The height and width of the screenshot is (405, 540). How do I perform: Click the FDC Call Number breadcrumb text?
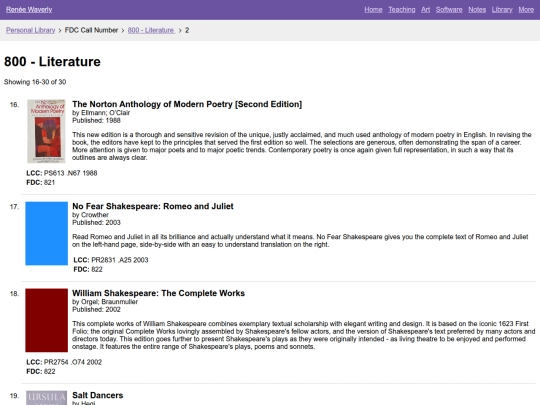[91, 30]
